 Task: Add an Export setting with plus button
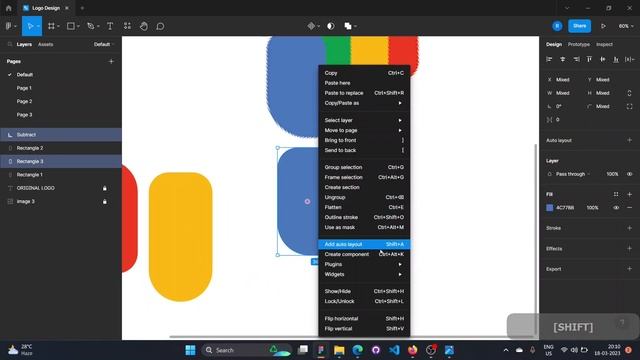pos(629,269)
